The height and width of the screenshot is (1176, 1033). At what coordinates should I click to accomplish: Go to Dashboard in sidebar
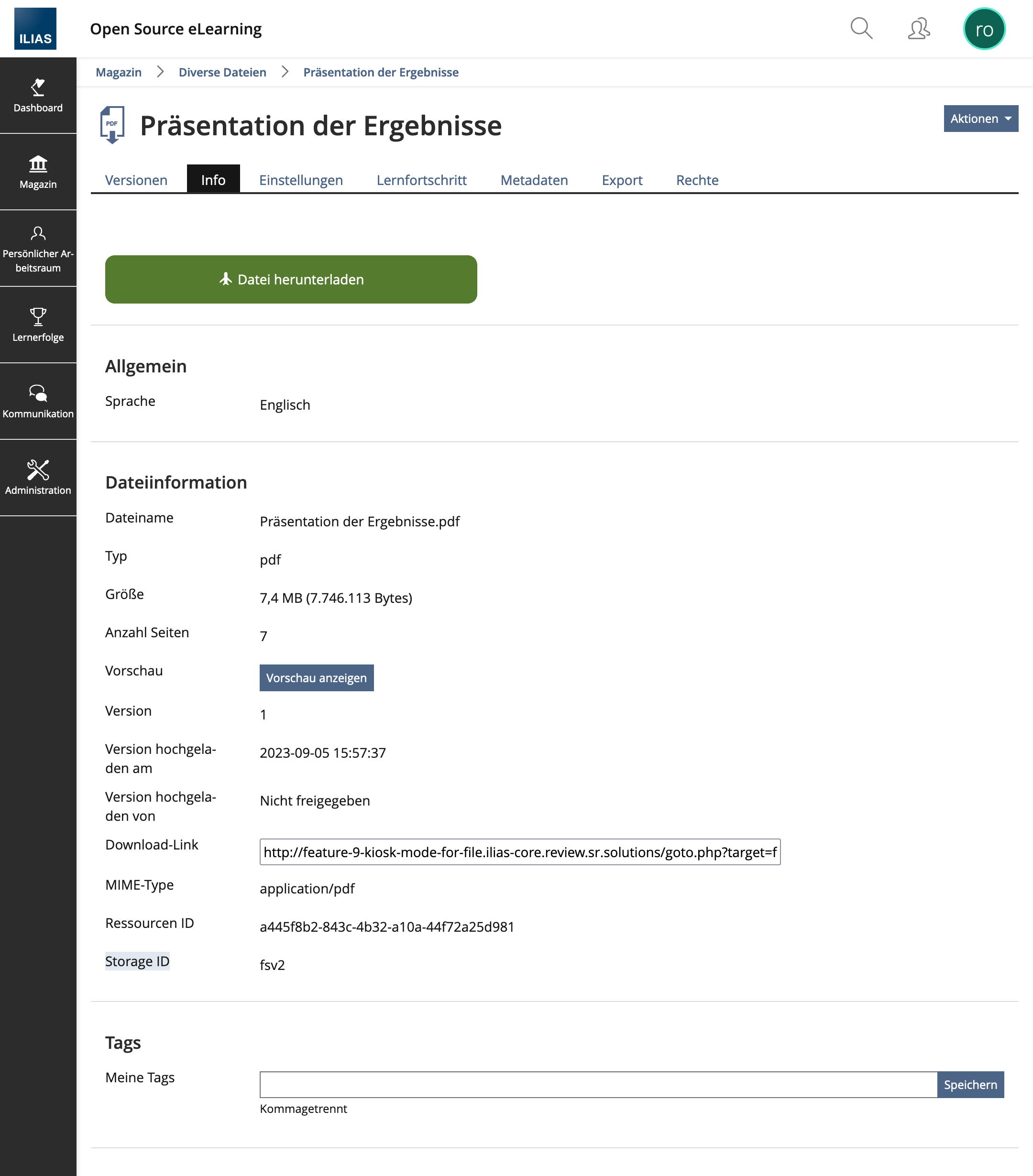(38, 96)
